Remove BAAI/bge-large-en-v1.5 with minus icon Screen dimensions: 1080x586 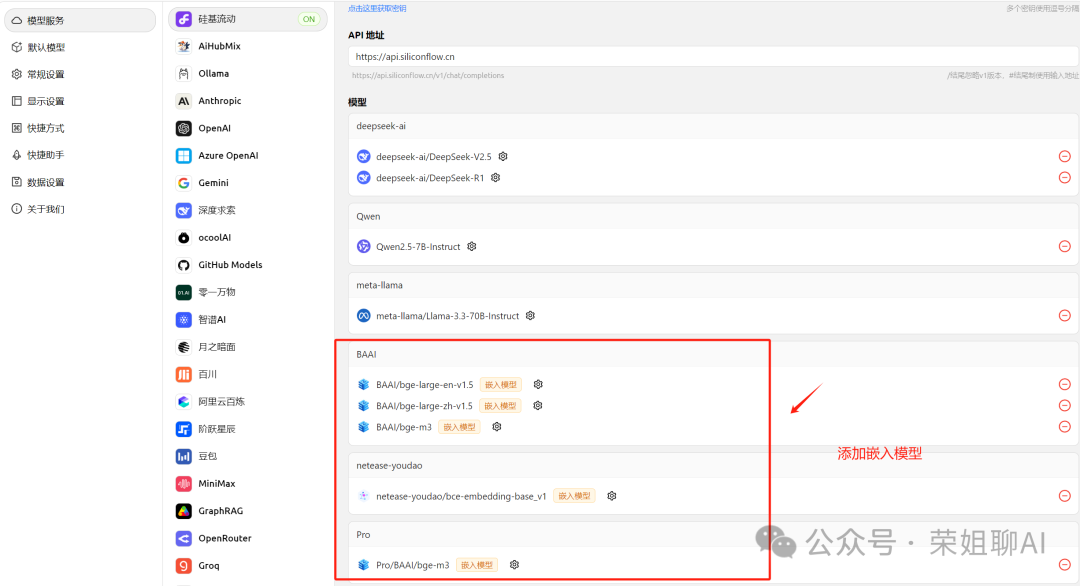pos(1064,384)
